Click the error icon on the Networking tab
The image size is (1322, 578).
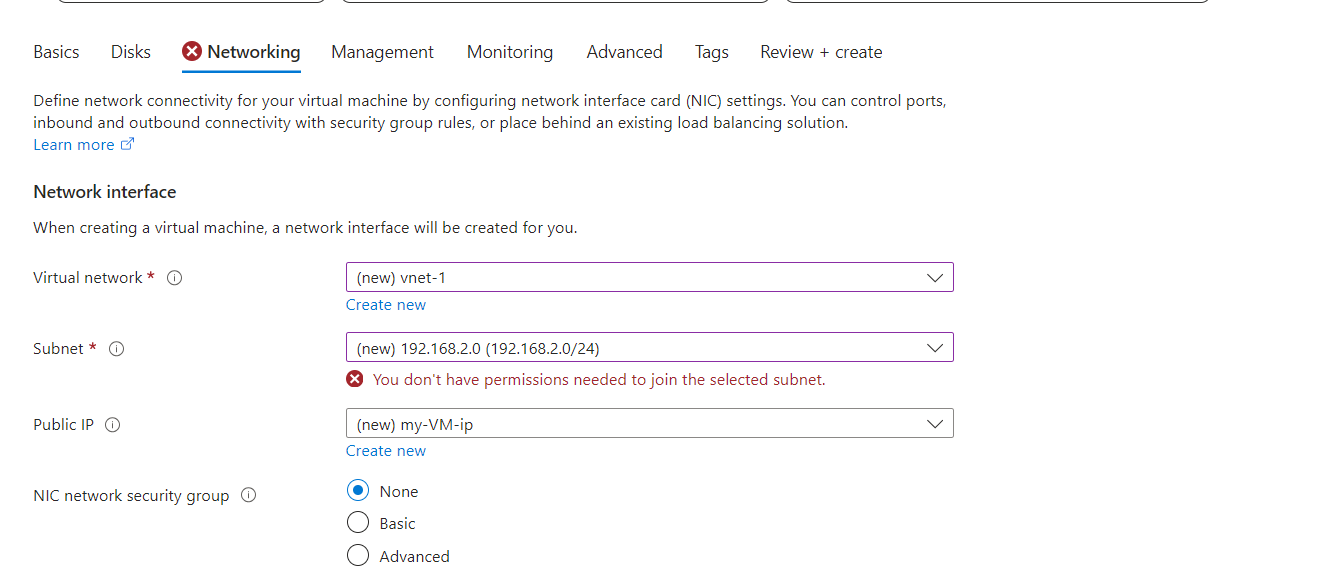191,51
